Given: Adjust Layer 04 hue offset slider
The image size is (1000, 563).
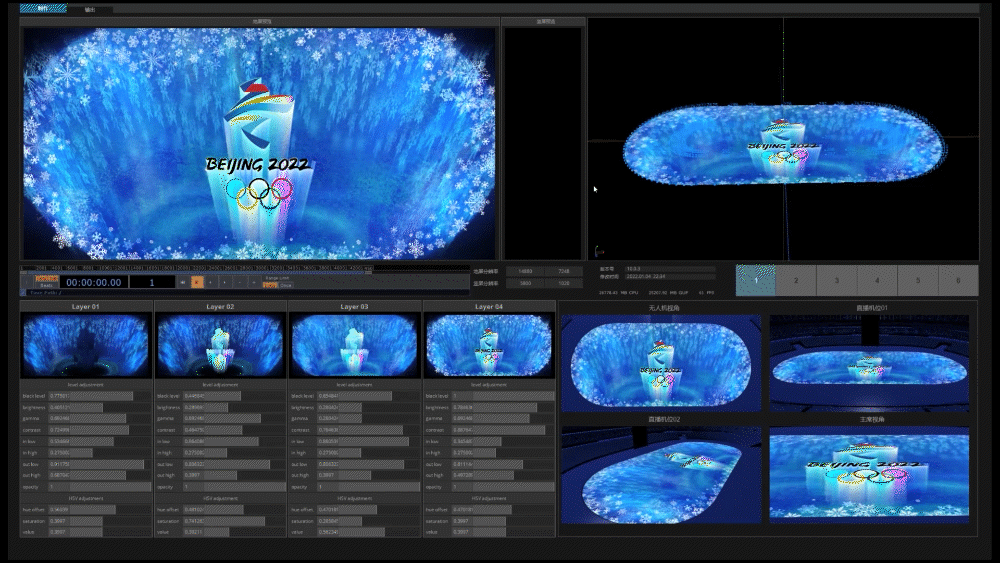Looking at the screenshot, I should click(x=503, y=509).
